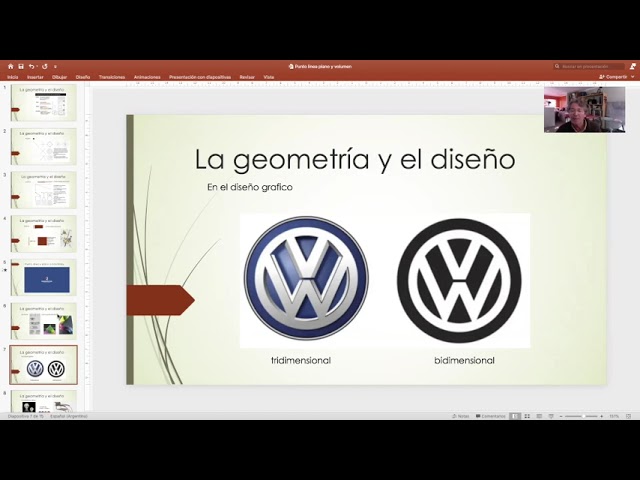Switch to Slide Sorter view icon

[527, 416]
